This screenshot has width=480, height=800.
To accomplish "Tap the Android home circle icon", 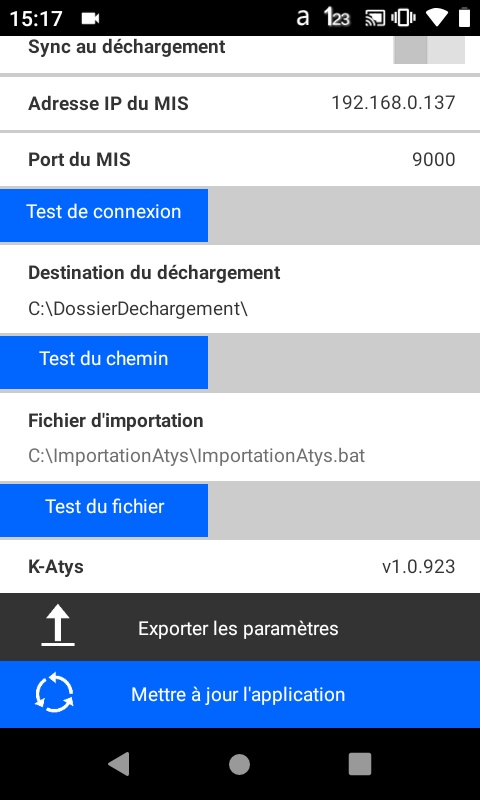I will coord(239,764).
